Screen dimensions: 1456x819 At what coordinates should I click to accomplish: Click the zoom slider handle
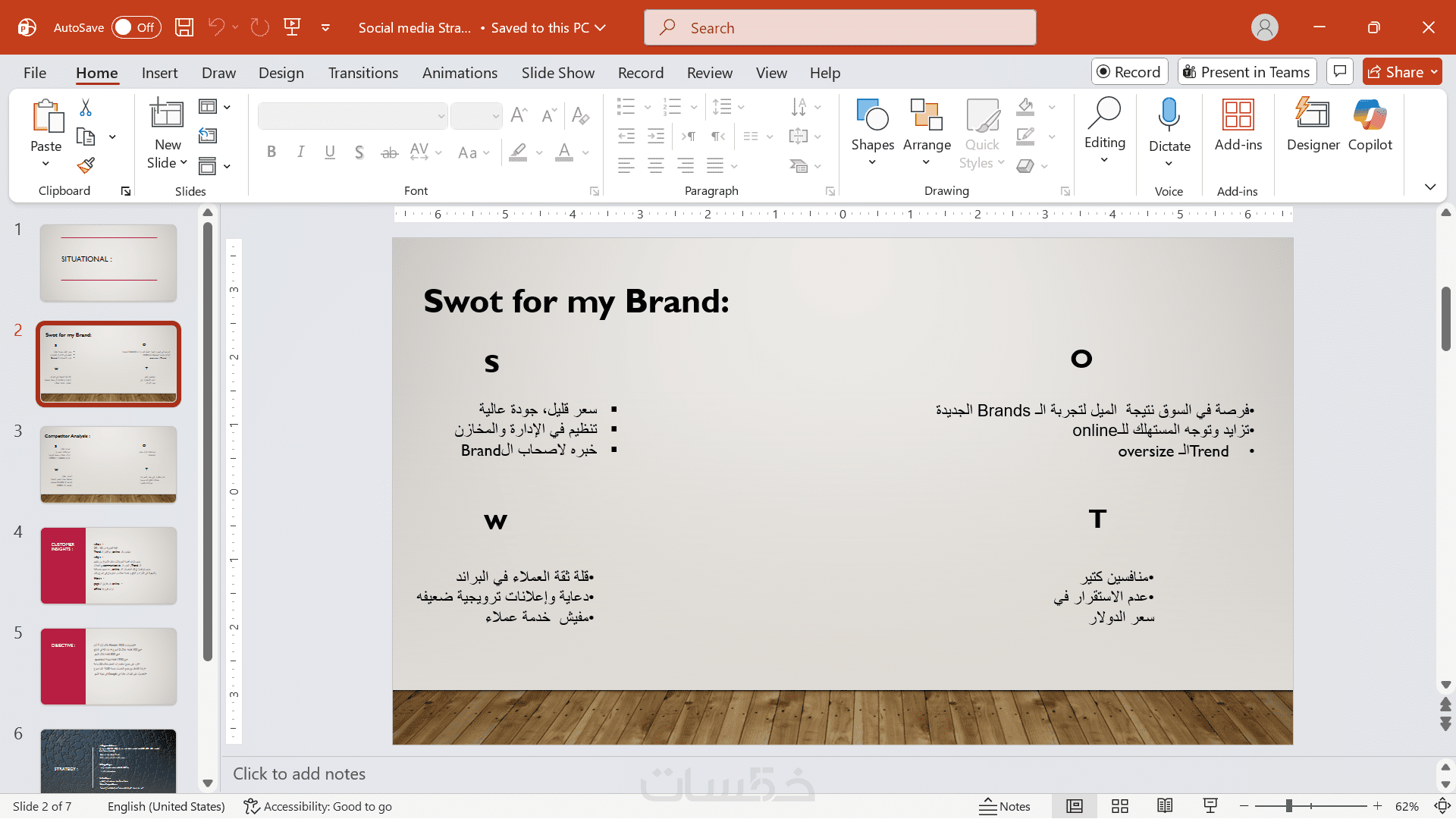(x=1288, y=806)
